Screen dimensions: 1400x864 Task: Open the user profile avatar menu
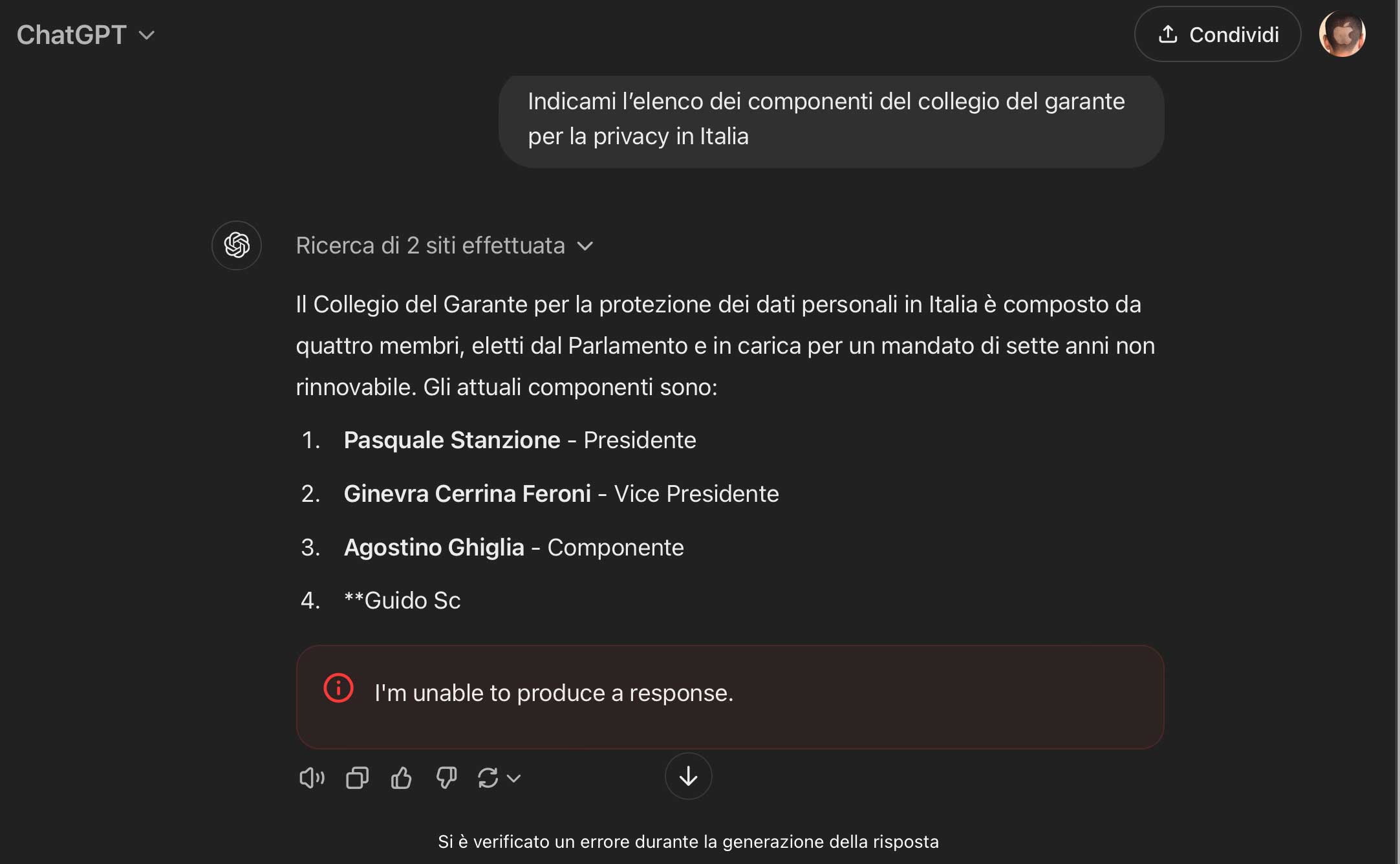1342,34
